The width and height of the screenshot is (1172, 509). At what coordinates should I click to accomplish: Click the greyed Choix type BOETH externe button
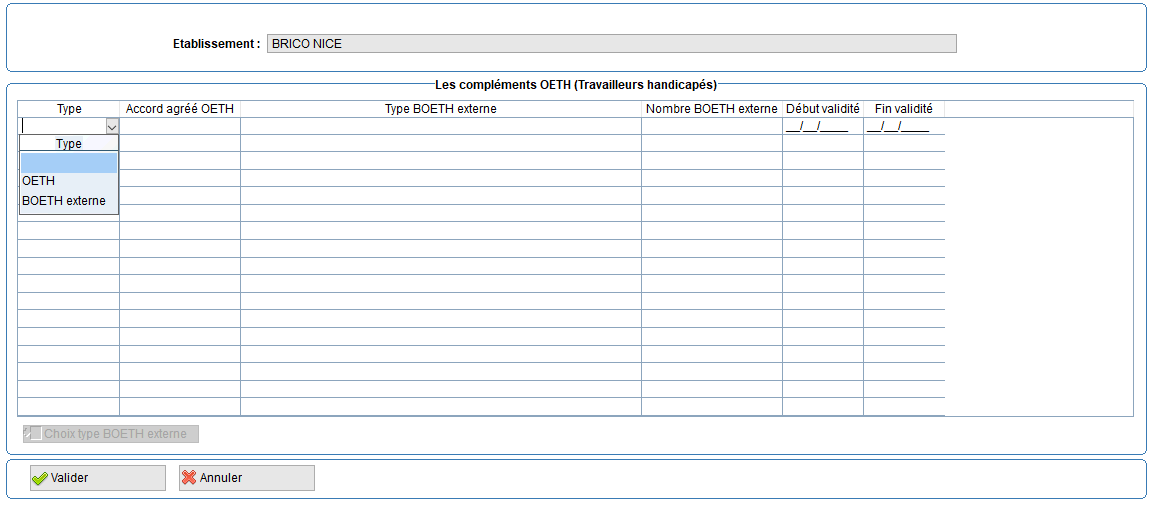pos(111,434)
